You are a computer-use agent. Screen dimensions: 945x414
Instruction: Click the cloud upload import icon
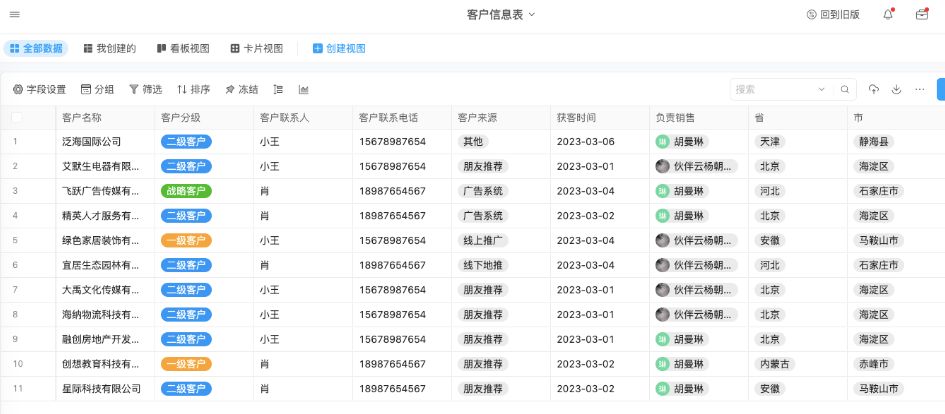pyautogui.click(x=874, y=89)
